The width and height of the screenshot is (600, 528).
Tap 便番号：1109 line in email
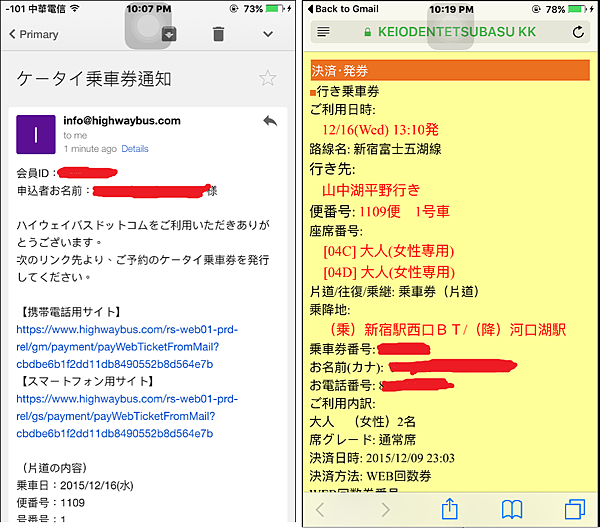(51, 503)
